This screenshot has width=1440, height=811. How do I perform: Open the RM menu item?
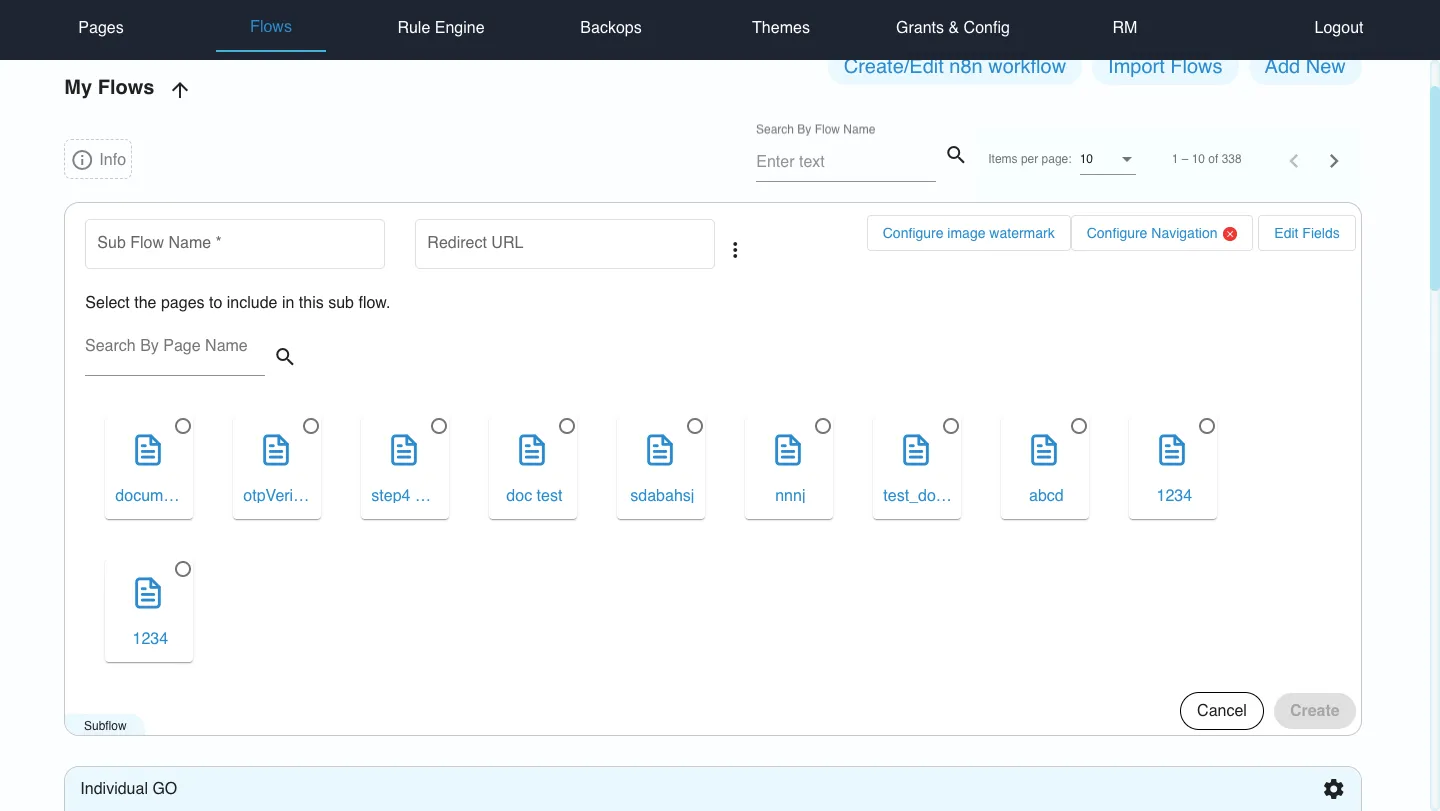click(x=1125, y=28)
